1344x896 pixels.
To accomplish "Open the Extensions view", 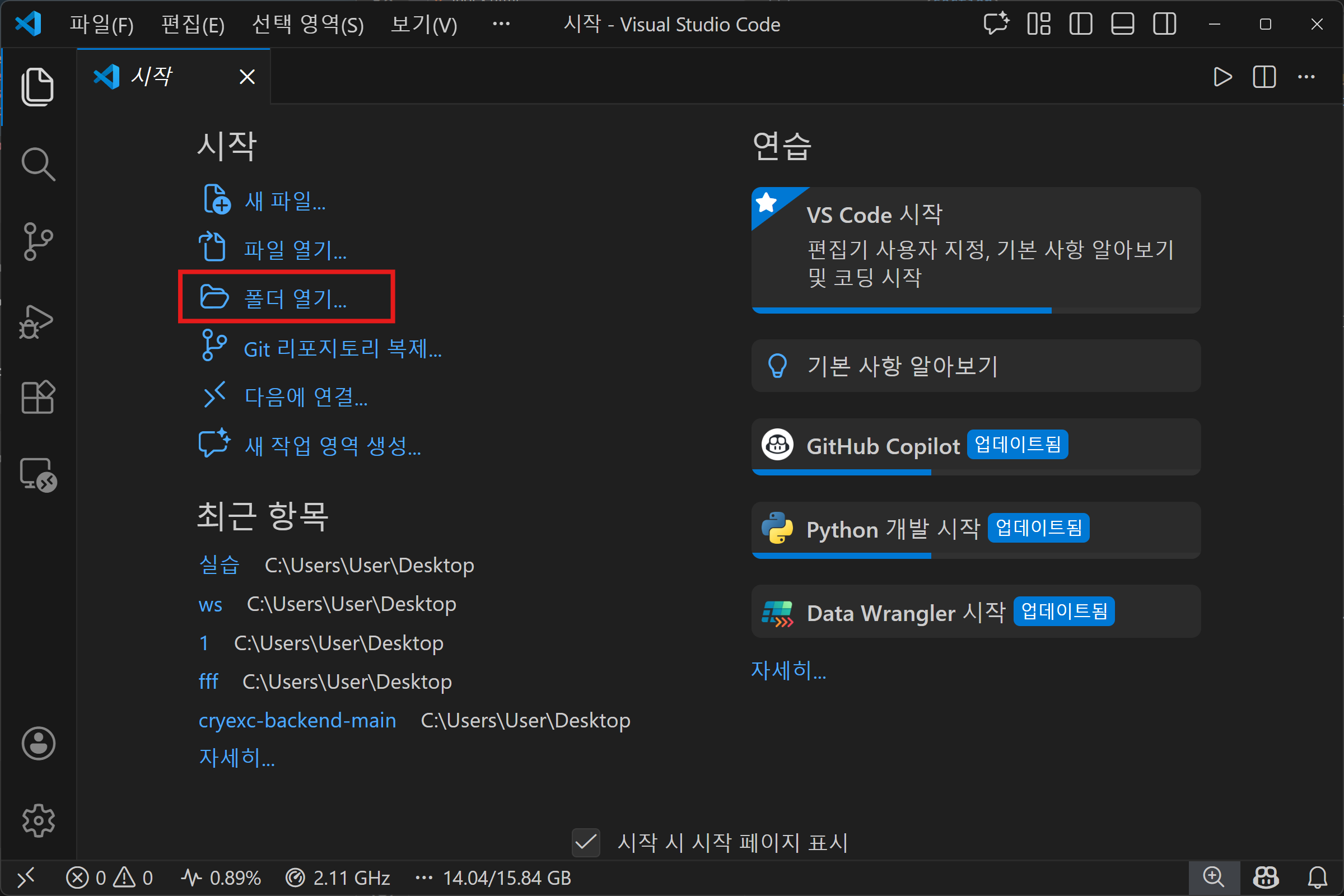I will 38,397.
